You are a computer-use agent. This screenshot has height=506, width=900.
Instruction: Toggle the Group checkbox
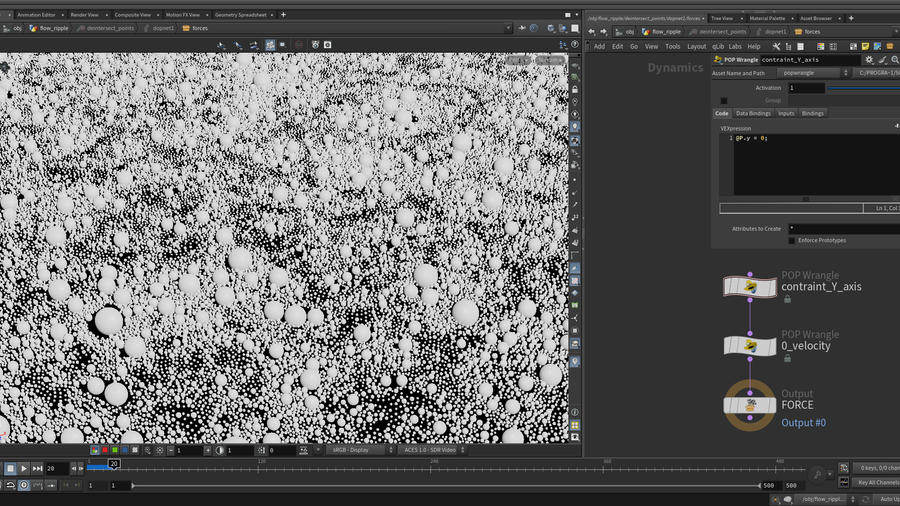[724, 100]
